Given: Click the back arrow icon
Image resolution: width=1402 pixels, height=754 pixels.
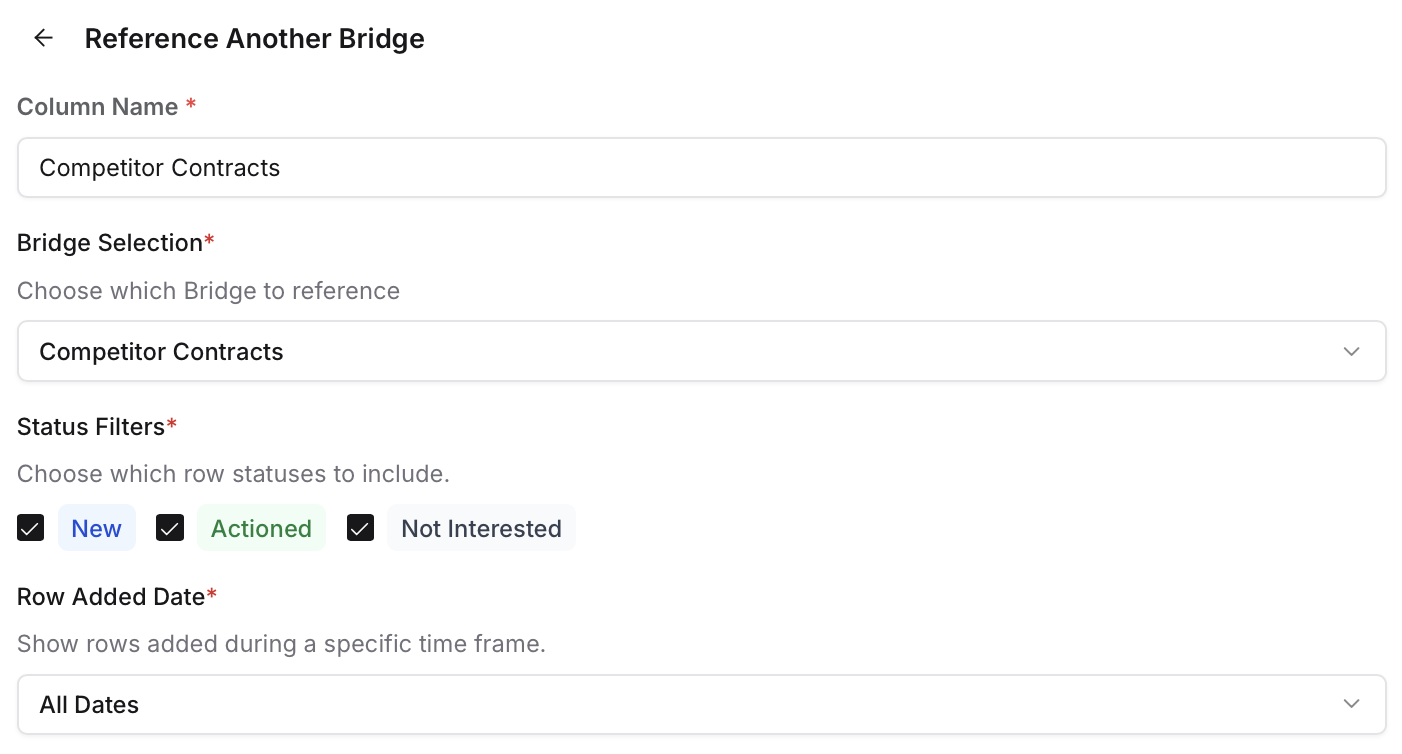Looking at the screenshot, I should 43,37.
